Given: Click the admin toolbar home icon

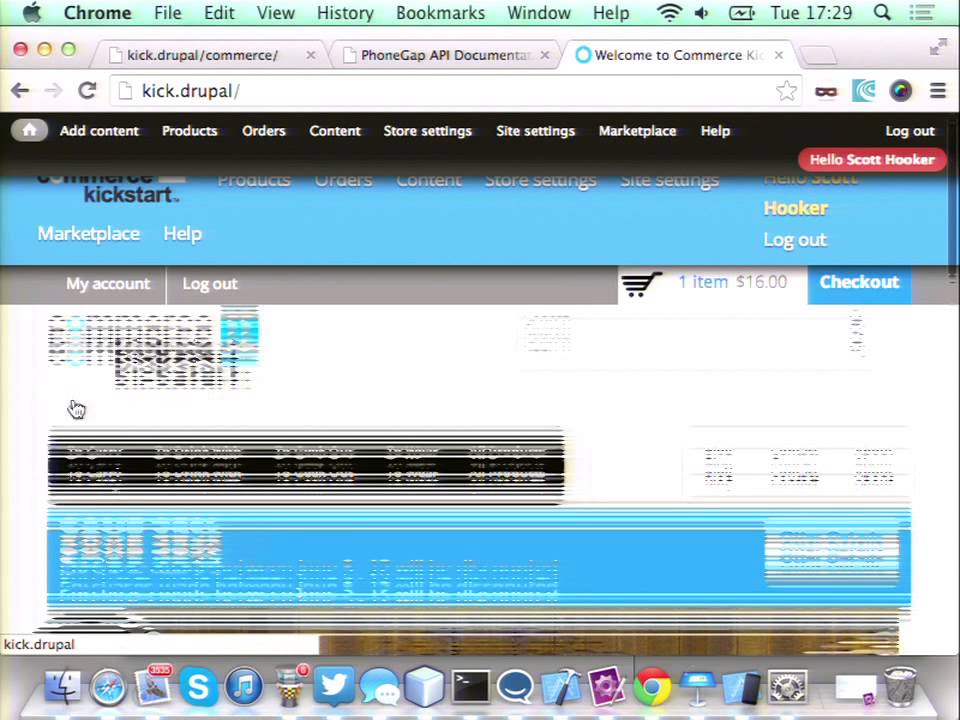Looking at the screenshot, I should [29, 130].
